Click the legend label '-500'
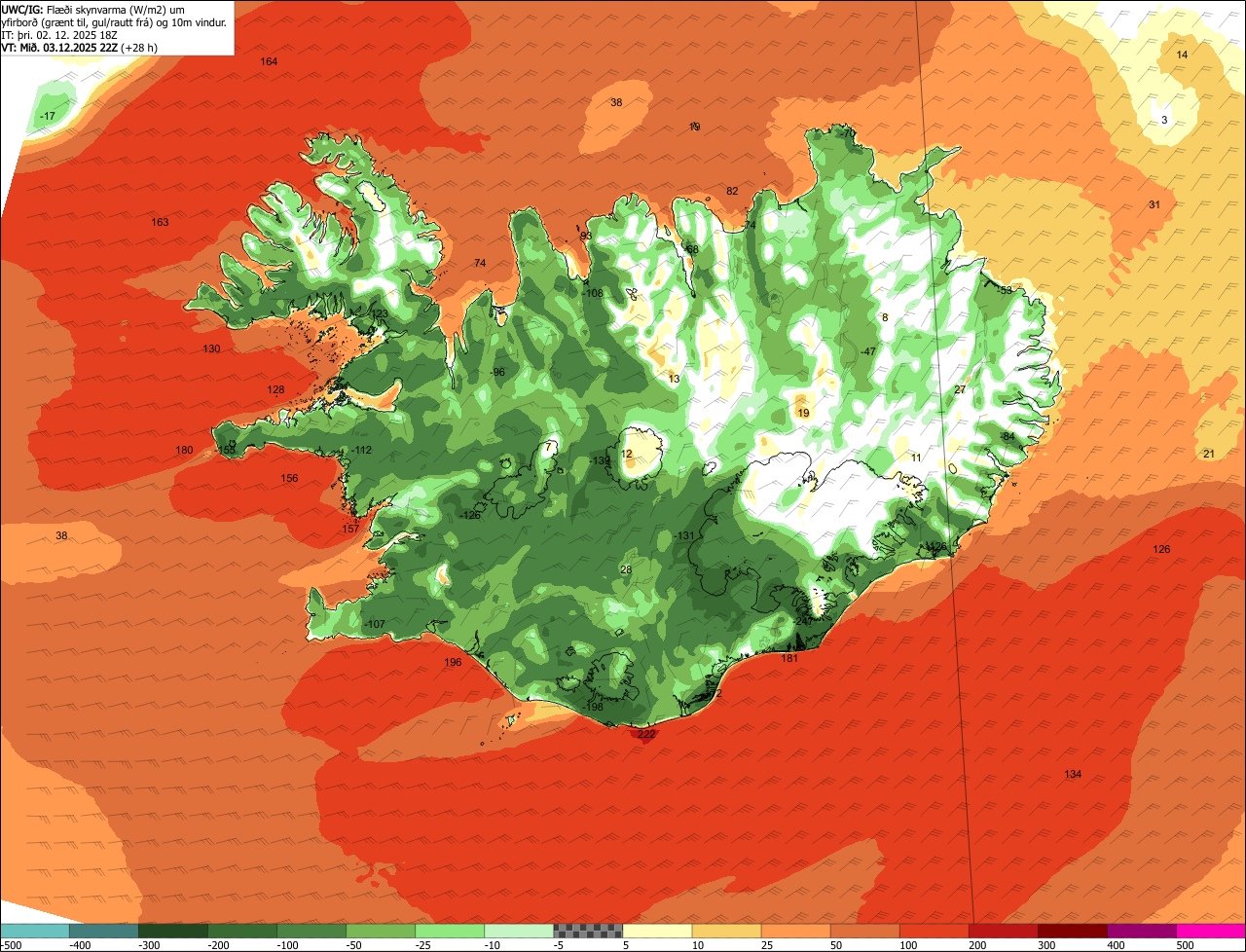This screenshot has width=1246, height=952. [12, 945]
